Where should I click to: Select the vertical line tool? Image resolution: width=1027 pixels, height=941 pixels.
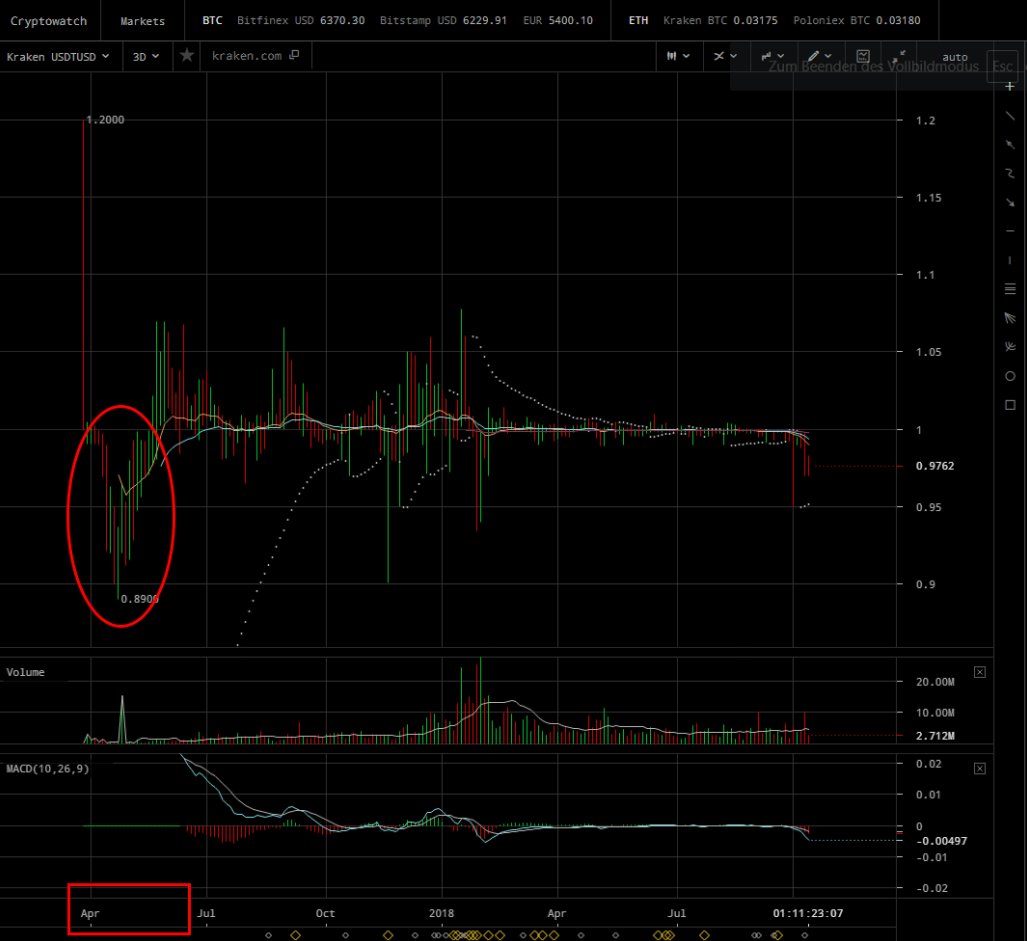[x=1010, y=260]
